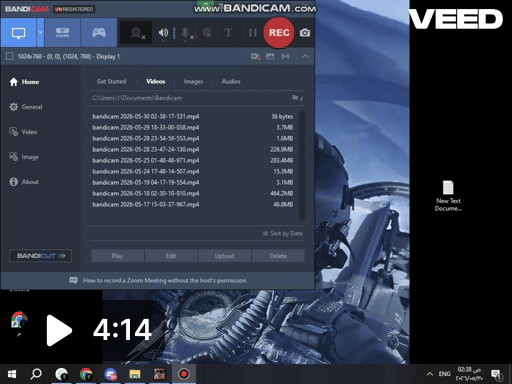Click the Windows Start button in taskbar
Image resolution: width=512 pixels, height=384 pixels.
coord(12,374)
